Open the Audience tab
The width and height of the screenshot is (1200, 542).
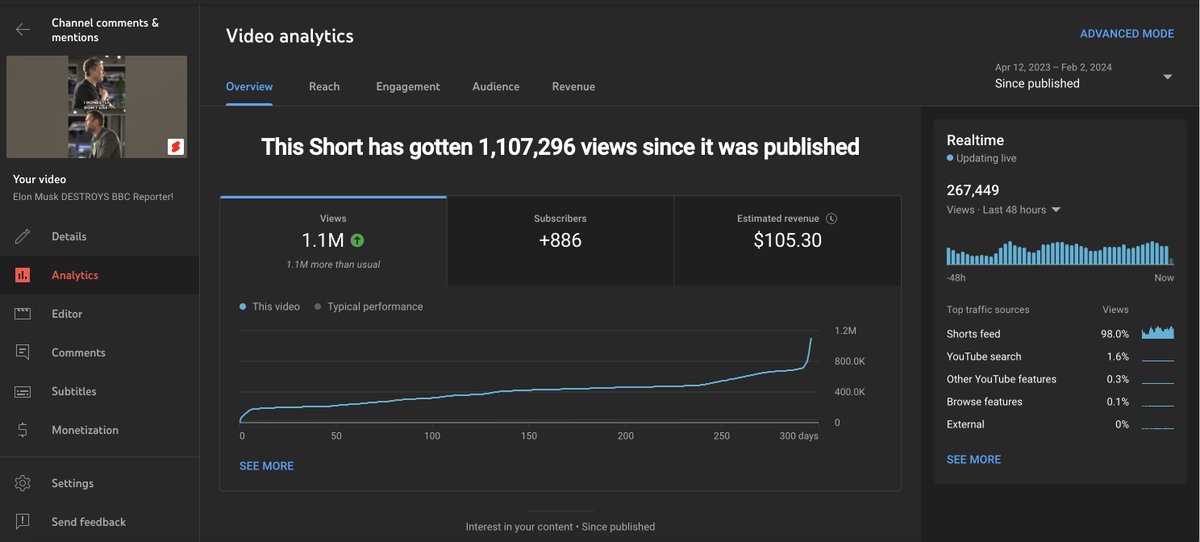click(x=496, y=87)
